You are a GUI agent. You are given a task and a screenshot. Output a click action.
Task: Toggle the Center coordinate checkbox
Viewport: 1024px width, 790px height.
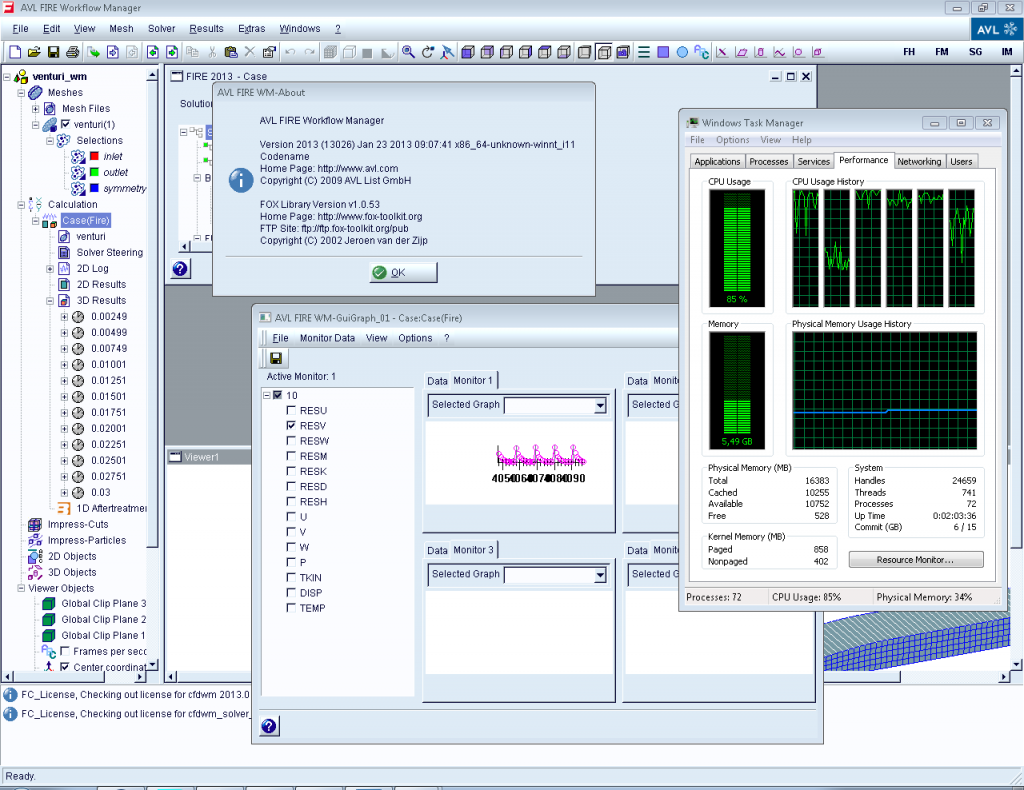click(x=65, y=667)
